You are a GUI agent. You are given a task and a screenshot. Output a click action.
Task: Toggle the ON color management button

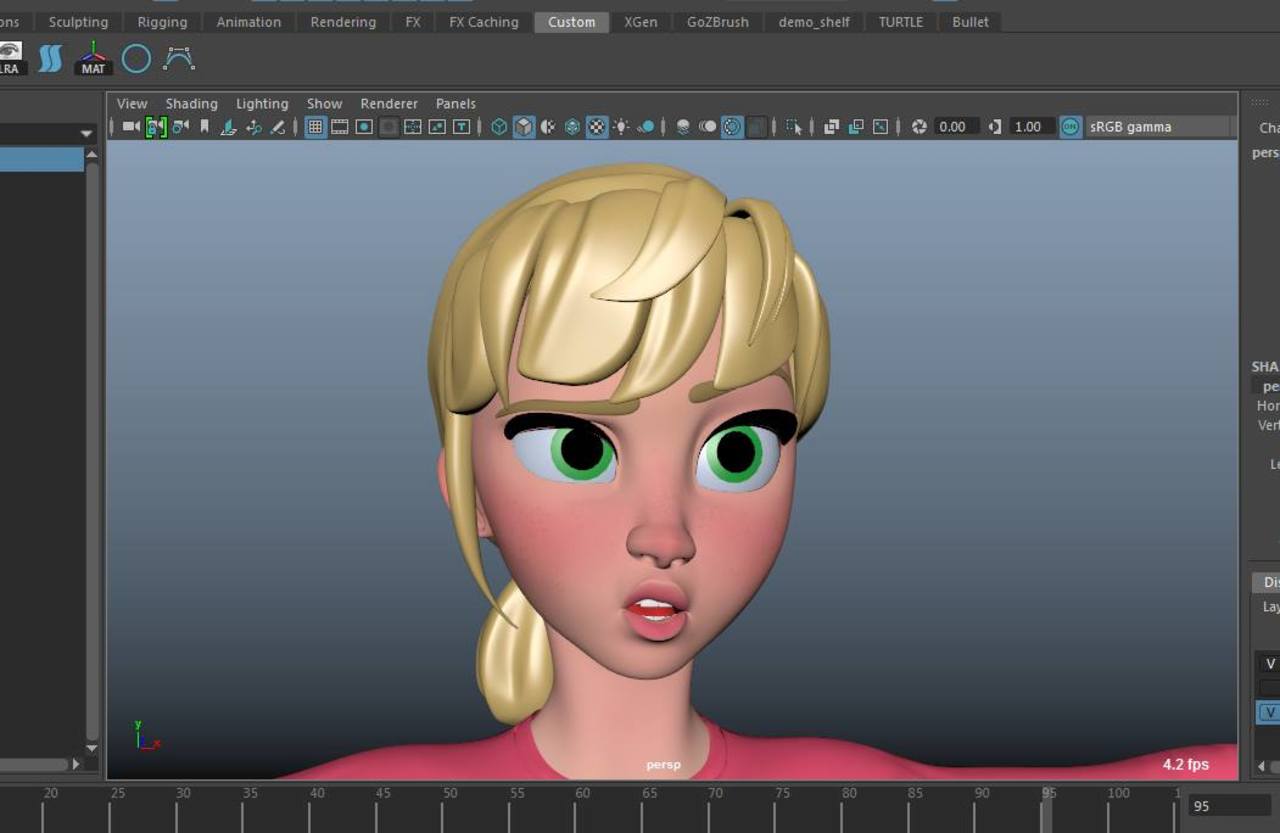pos(1069,126)
